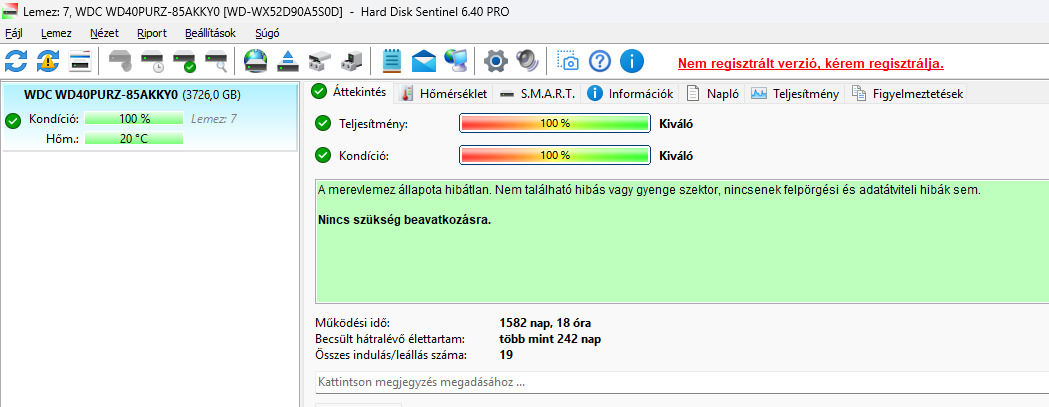Click the grayed disk with shield icon

click(120, 62)
